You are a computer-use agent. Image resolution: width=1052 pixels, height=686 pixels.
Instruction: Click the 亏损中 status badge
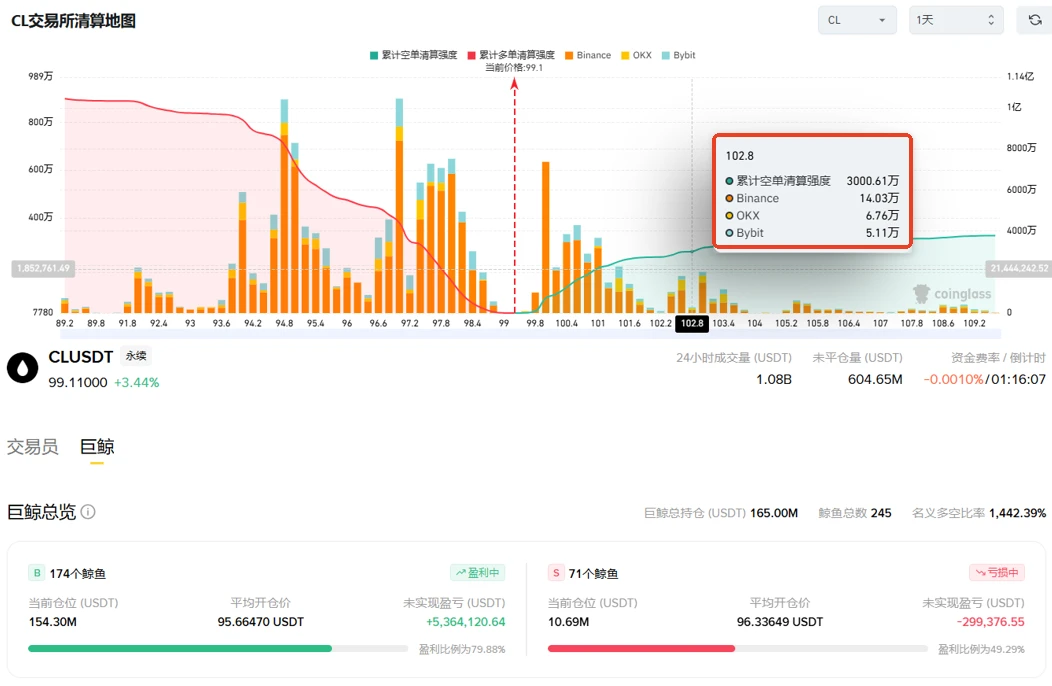(x=997, y=573)
